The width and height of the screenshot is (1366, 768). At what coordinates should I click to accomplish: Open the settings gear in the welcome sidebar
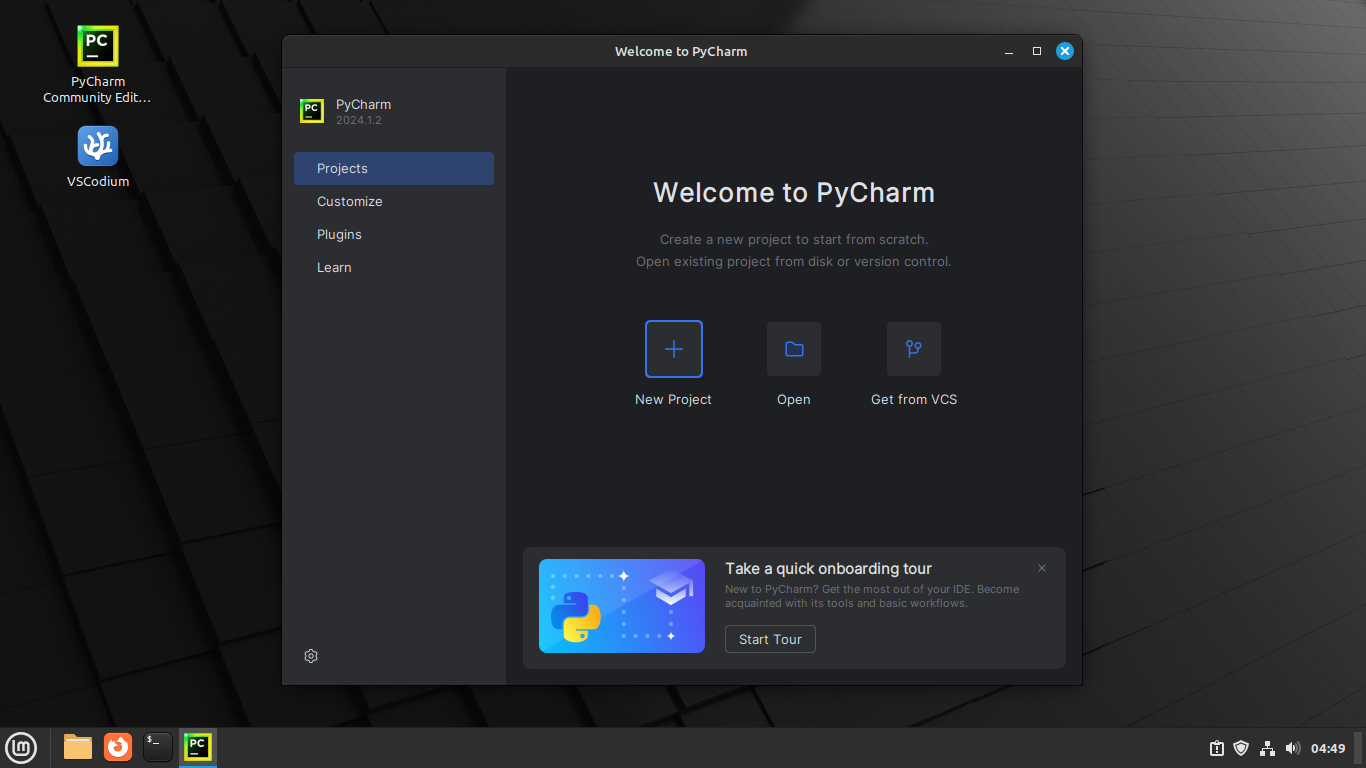pos(311,656)
